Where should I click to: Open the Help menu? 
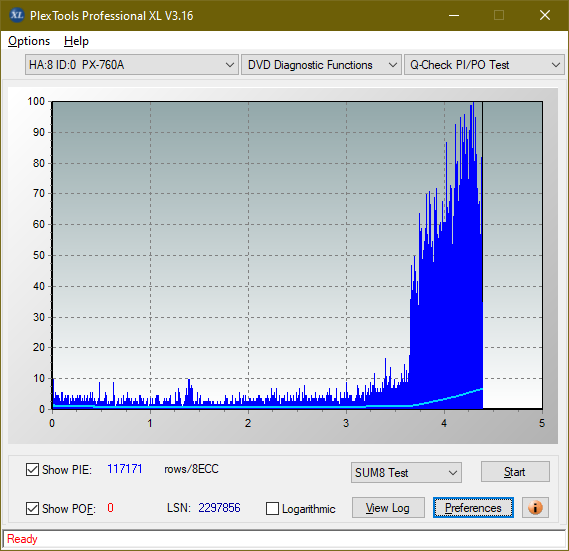pyautogui.click(x=76, y=41)
